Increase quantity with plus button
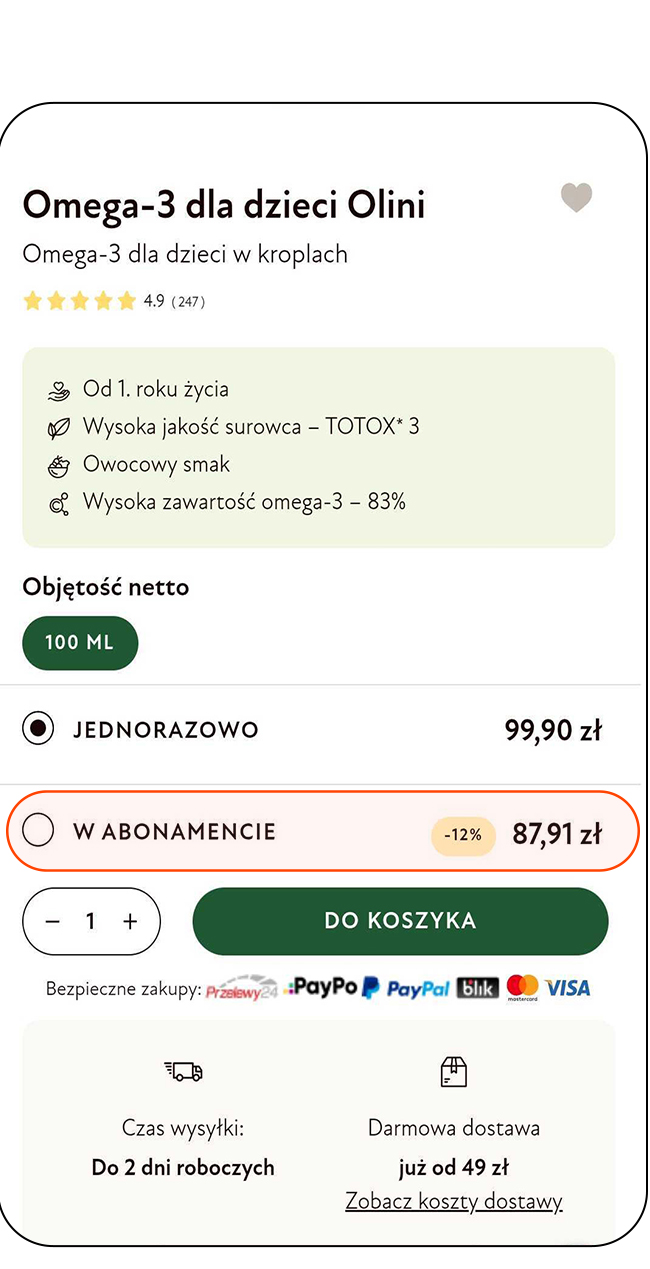This screenshot has height=1269, width=650. 130,921
